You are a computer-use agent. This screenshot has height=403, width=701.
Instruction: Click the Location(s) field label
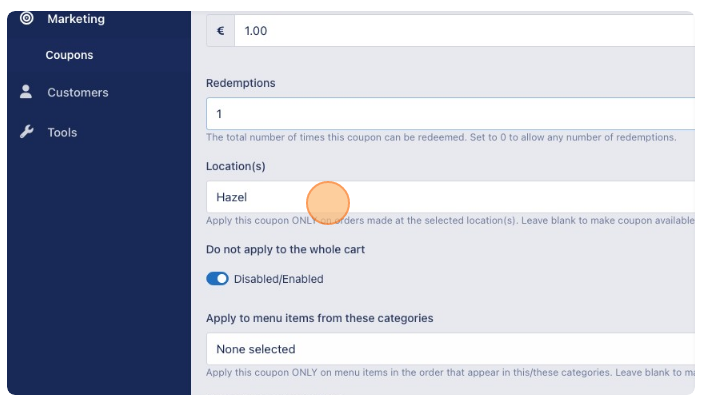coord(236,166)
